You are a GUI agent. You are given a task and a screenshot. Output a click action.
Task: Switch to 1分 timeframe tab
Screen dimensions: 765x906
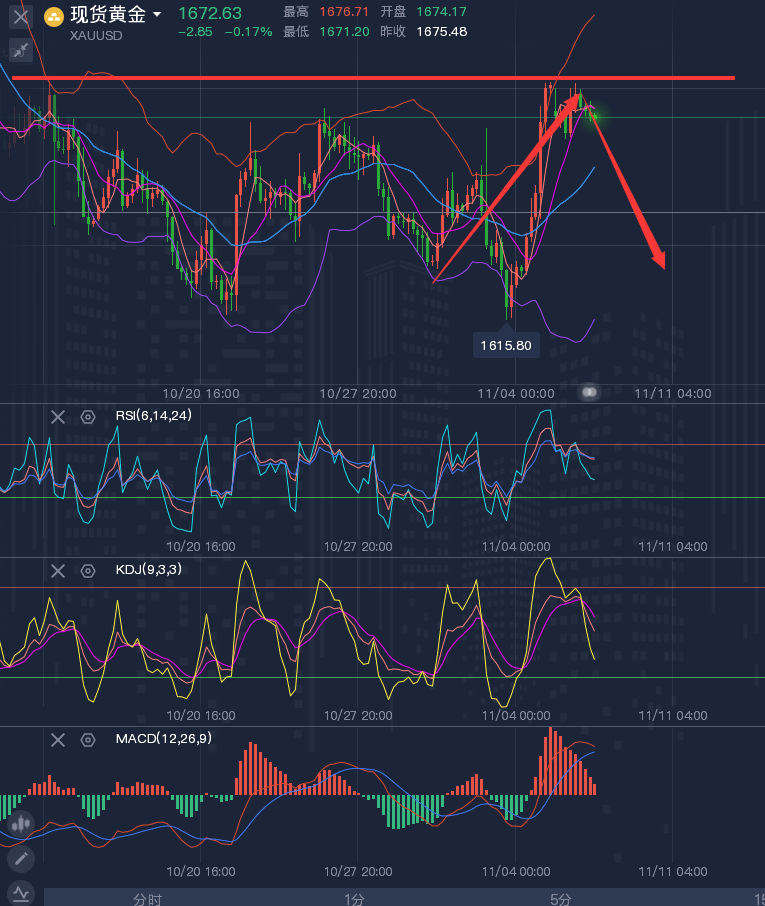[354, 899]
